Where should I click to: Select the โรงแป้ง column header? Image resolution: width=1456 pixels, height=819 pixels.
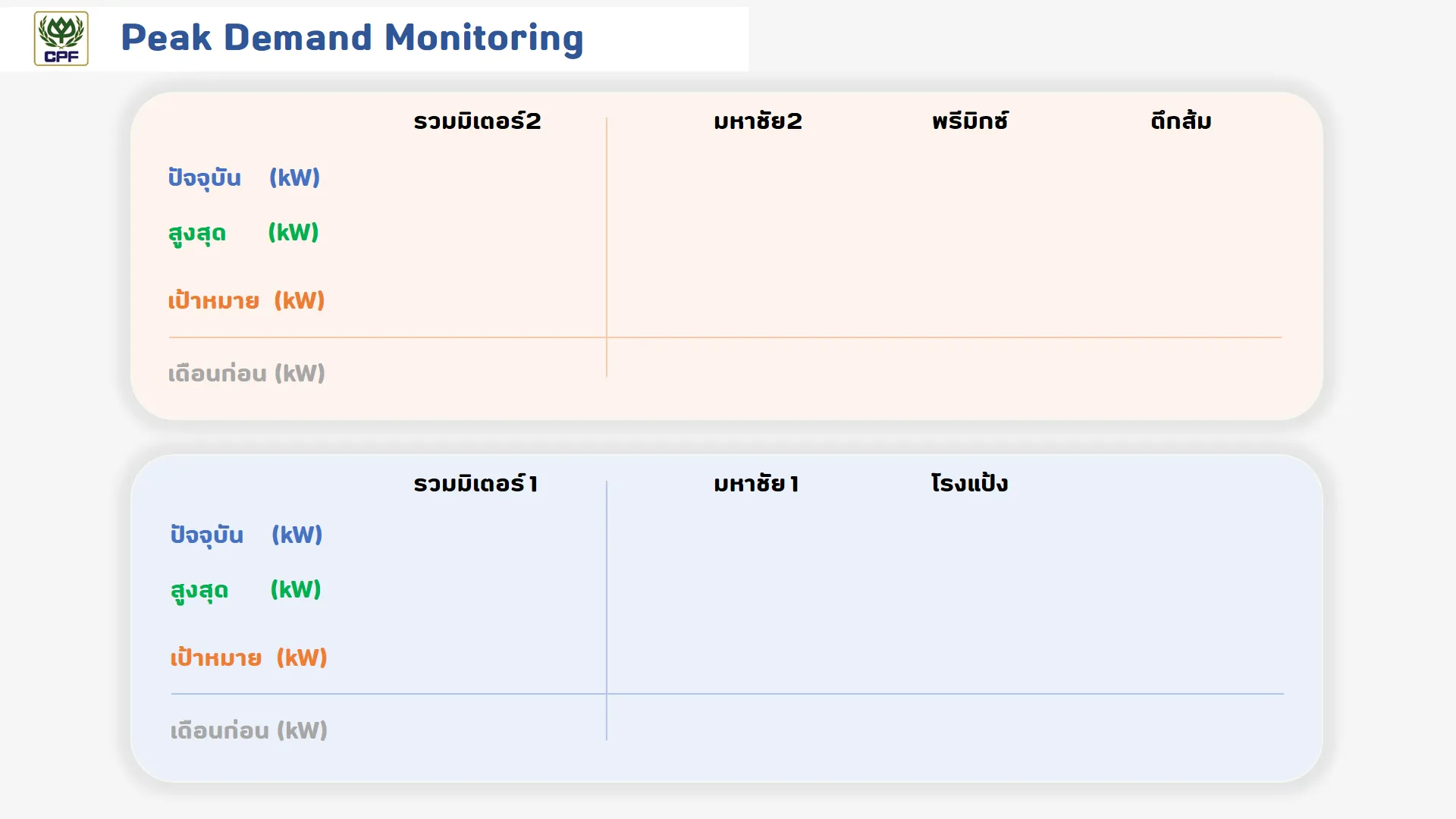[969, 483]
